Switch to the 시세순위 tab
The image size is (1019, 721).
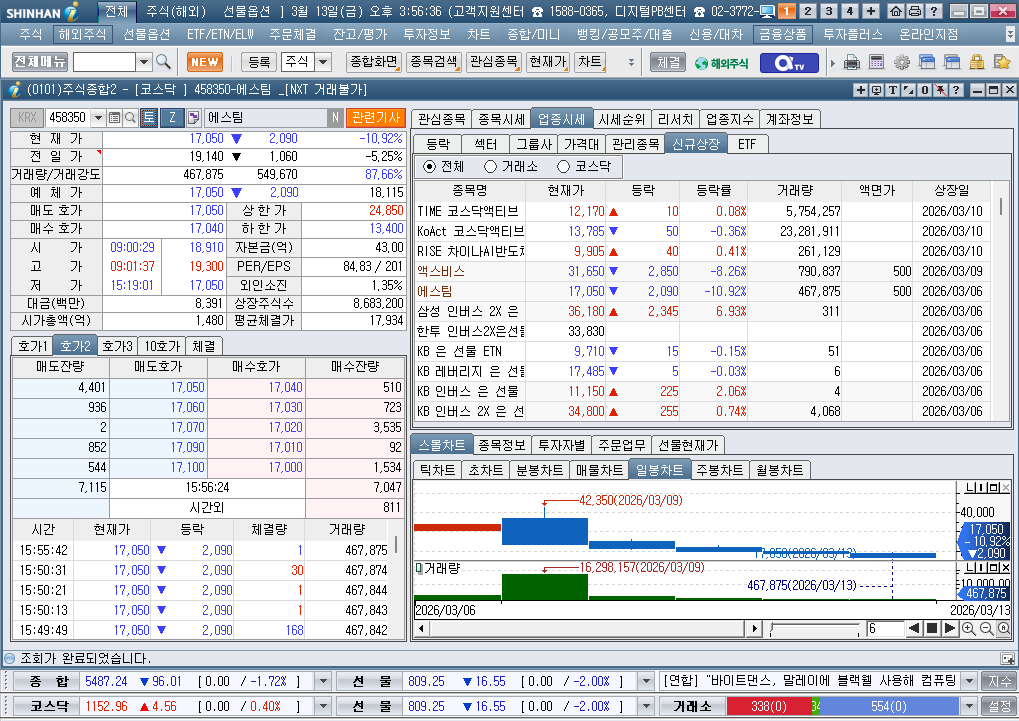click(621, 119)
